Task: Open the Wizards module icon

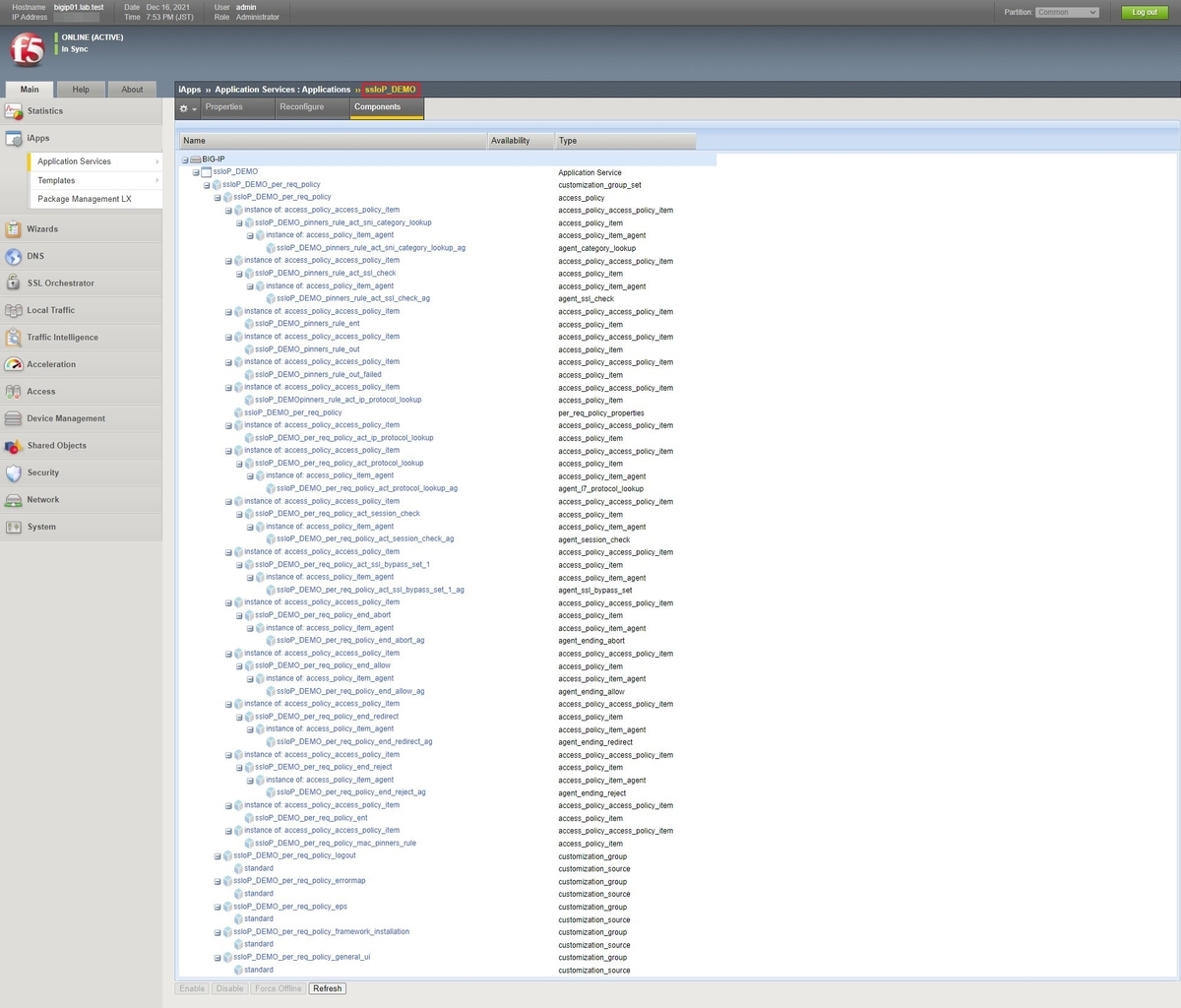Action: click(14, 228)
